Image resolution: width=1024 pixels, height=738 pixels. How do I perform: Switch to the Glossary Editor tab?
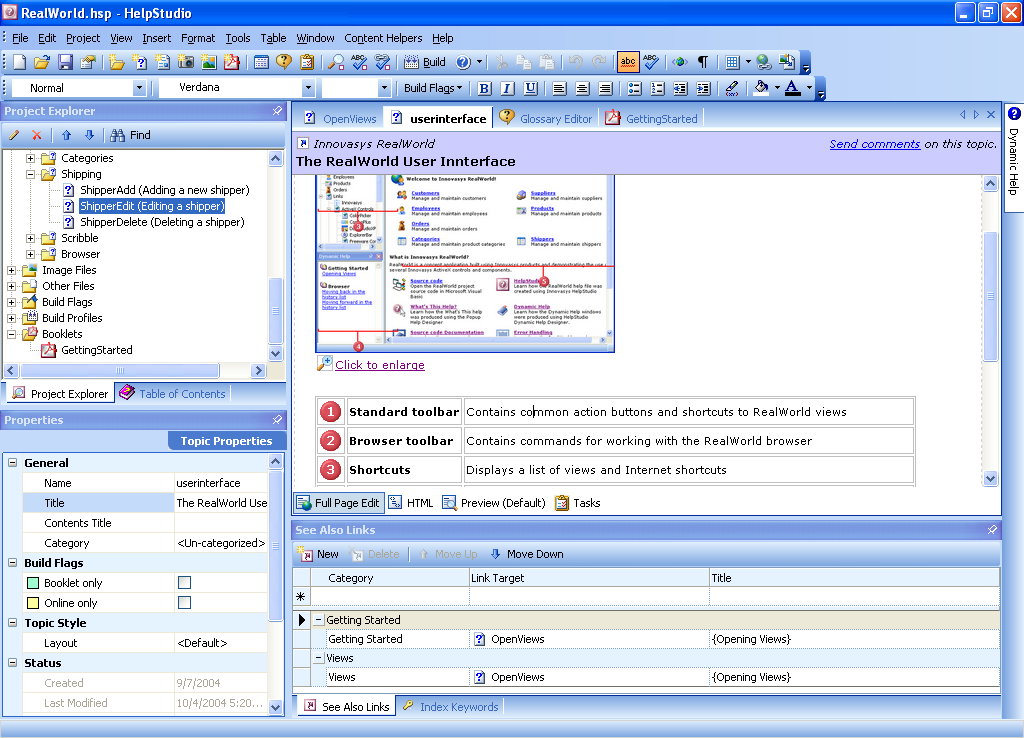pos(546,119)
